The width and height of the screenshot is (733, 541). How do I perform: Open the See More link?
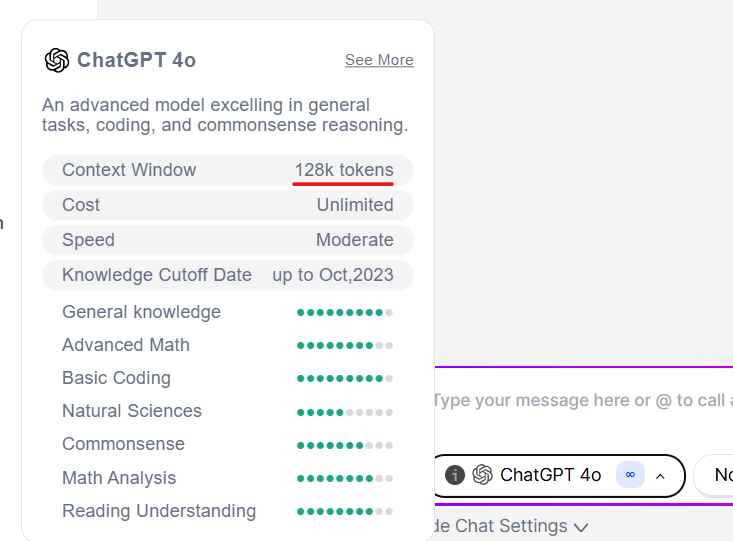[379, 60]
